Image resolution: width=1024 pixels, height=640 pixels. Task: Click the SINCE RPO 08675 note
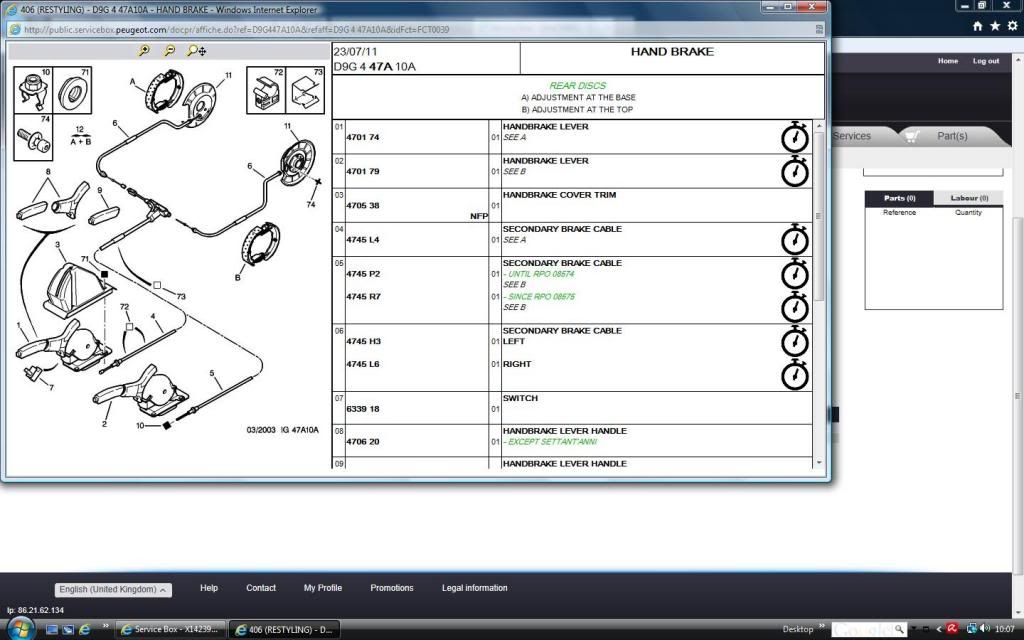541,296
